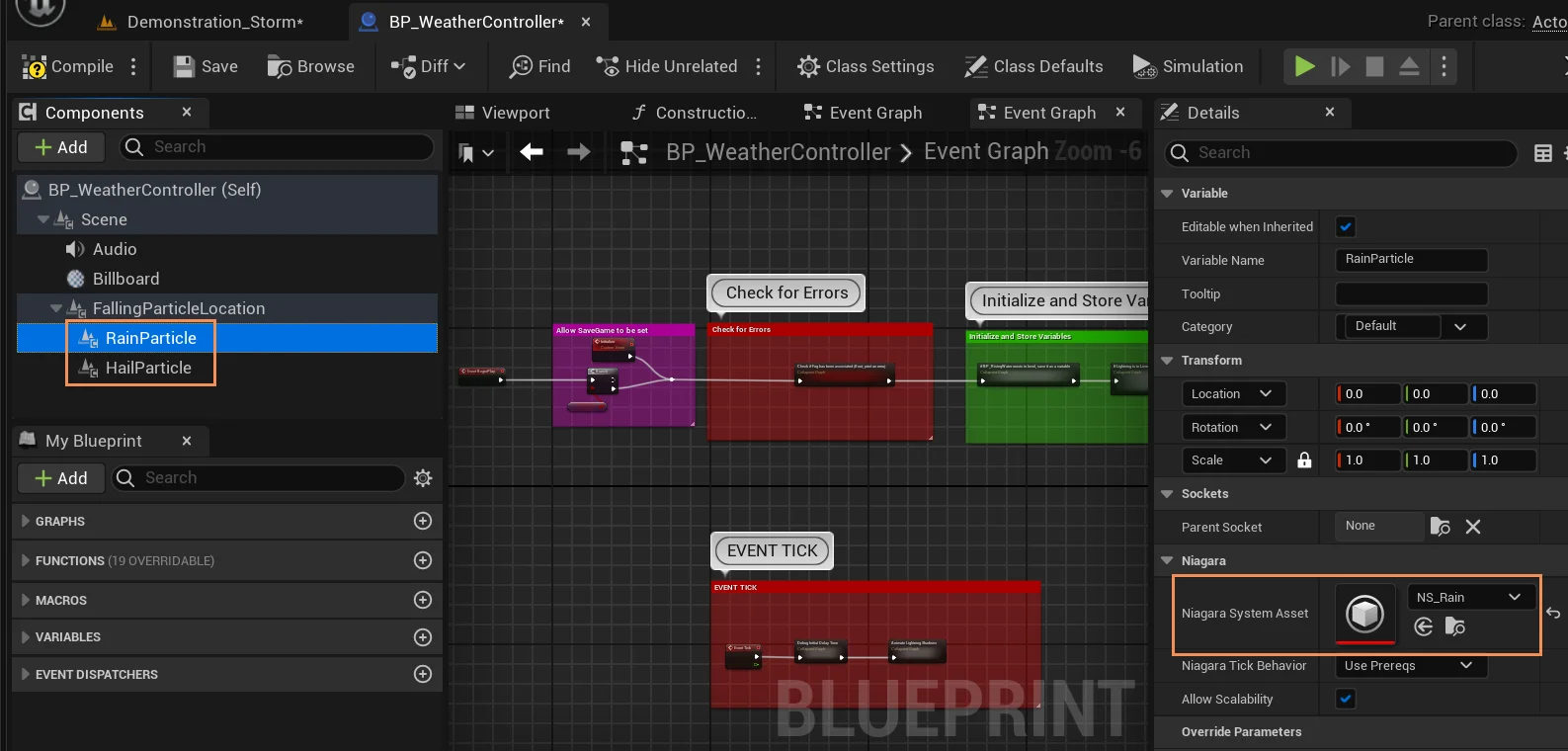Viewport: 1568px width, 751px height.
Task: Add a new function with plus icon
Action: (x=423, y=560)
